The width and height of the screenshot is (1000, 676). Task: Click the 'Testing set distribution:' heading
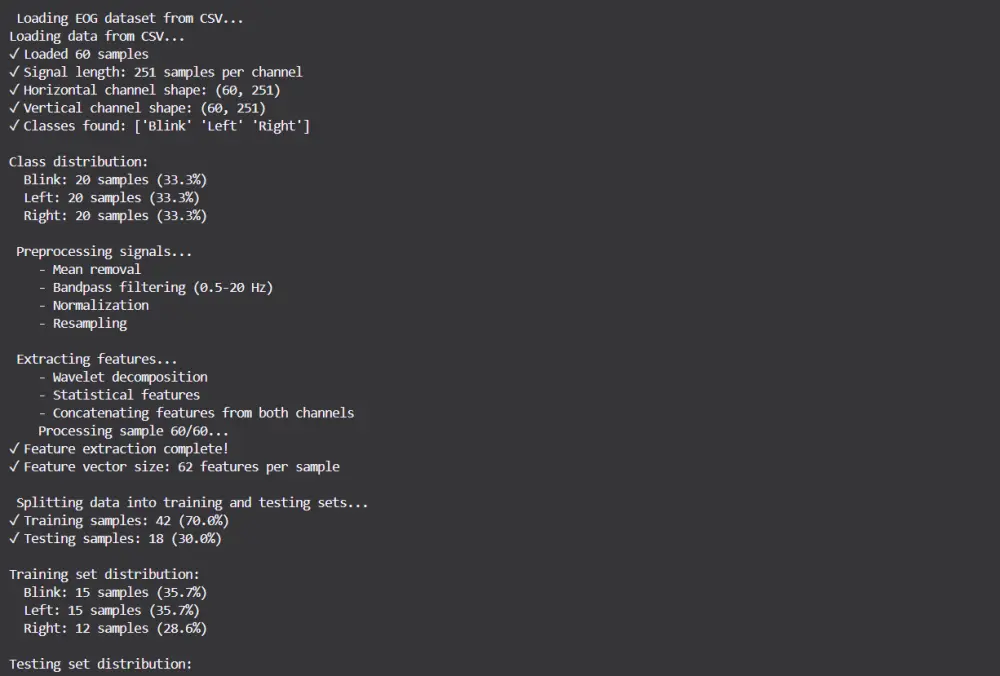point(100,665)
